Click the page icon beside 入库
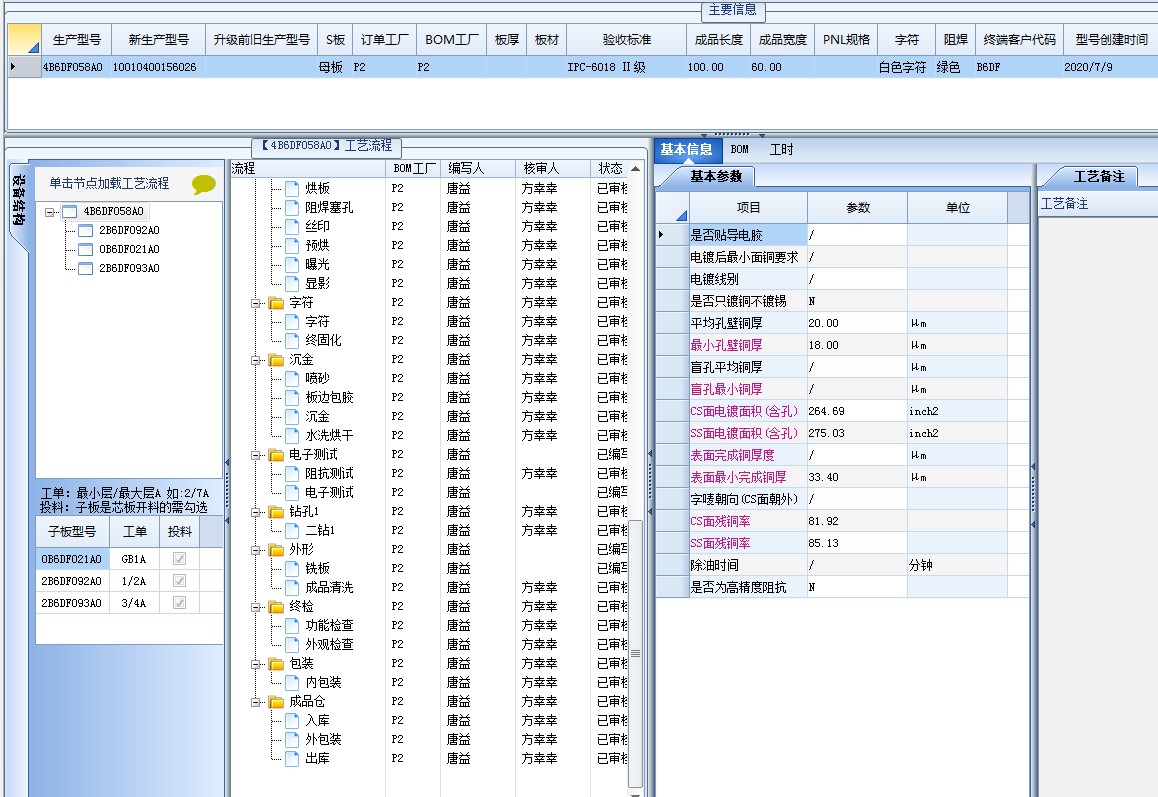This screenshot has height=797, width=1158. [x=292, y=720]
